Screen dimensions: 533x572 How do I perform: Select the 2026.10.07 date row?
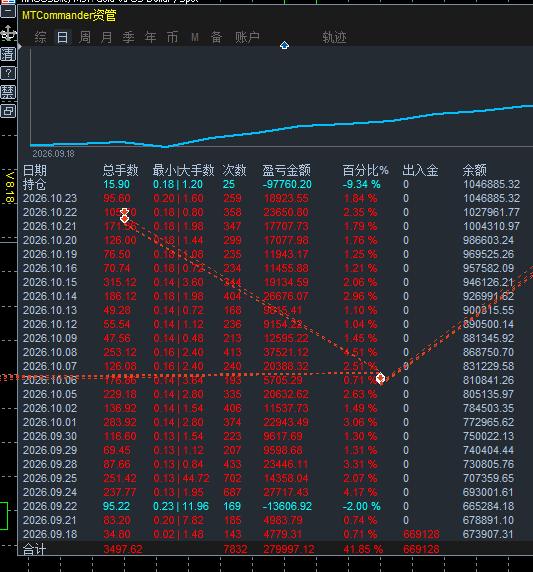tap(50, 366)
